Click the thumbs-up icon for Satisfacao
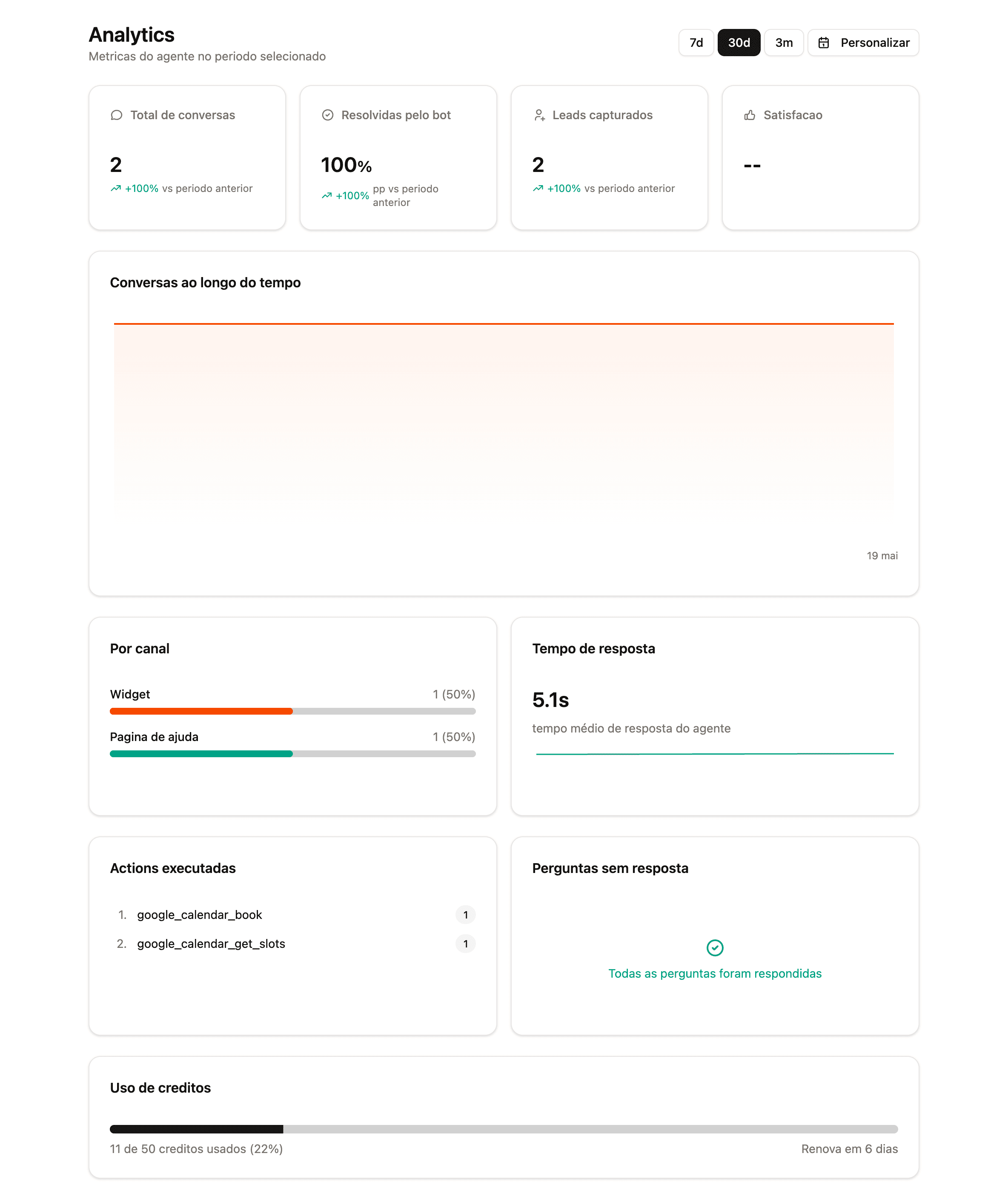The image size is (1008, 1199). click(x=750, y=115)
